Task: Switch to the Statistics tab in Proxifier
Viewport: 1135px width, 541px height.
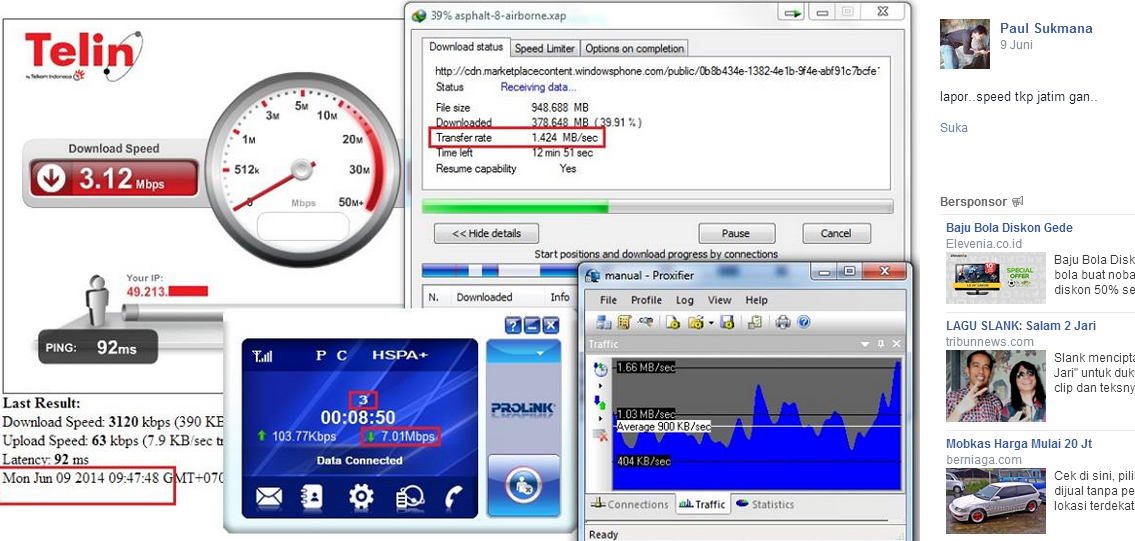Action: click(765, 504)
